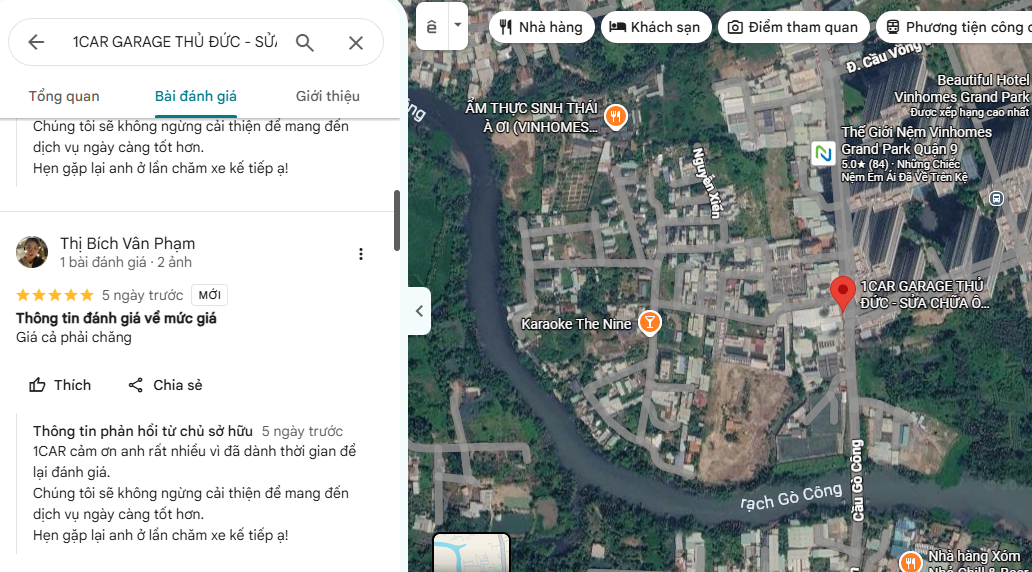
Task: Click the Chia sẻ share button
Action: [165, 385]
